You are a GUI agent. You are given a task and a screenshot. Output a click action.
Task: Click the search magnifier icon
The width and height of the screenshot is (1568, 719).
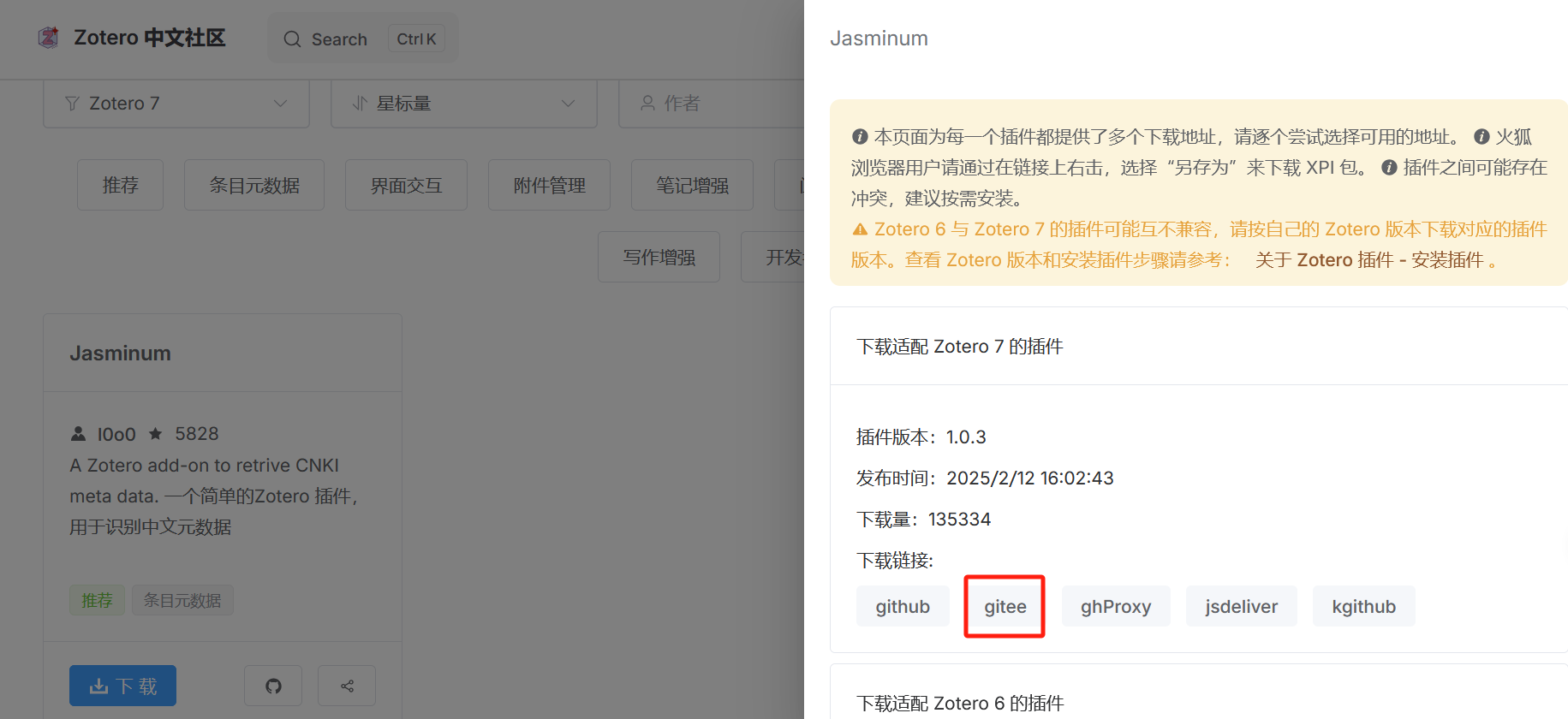292,39
